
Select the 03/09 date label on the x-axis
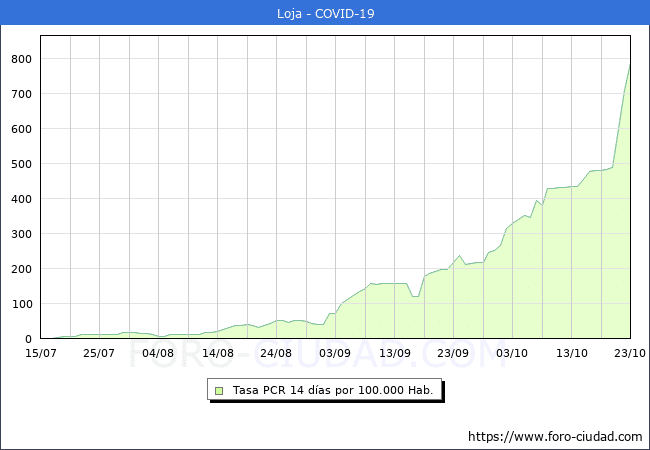[x=335, y=353]
